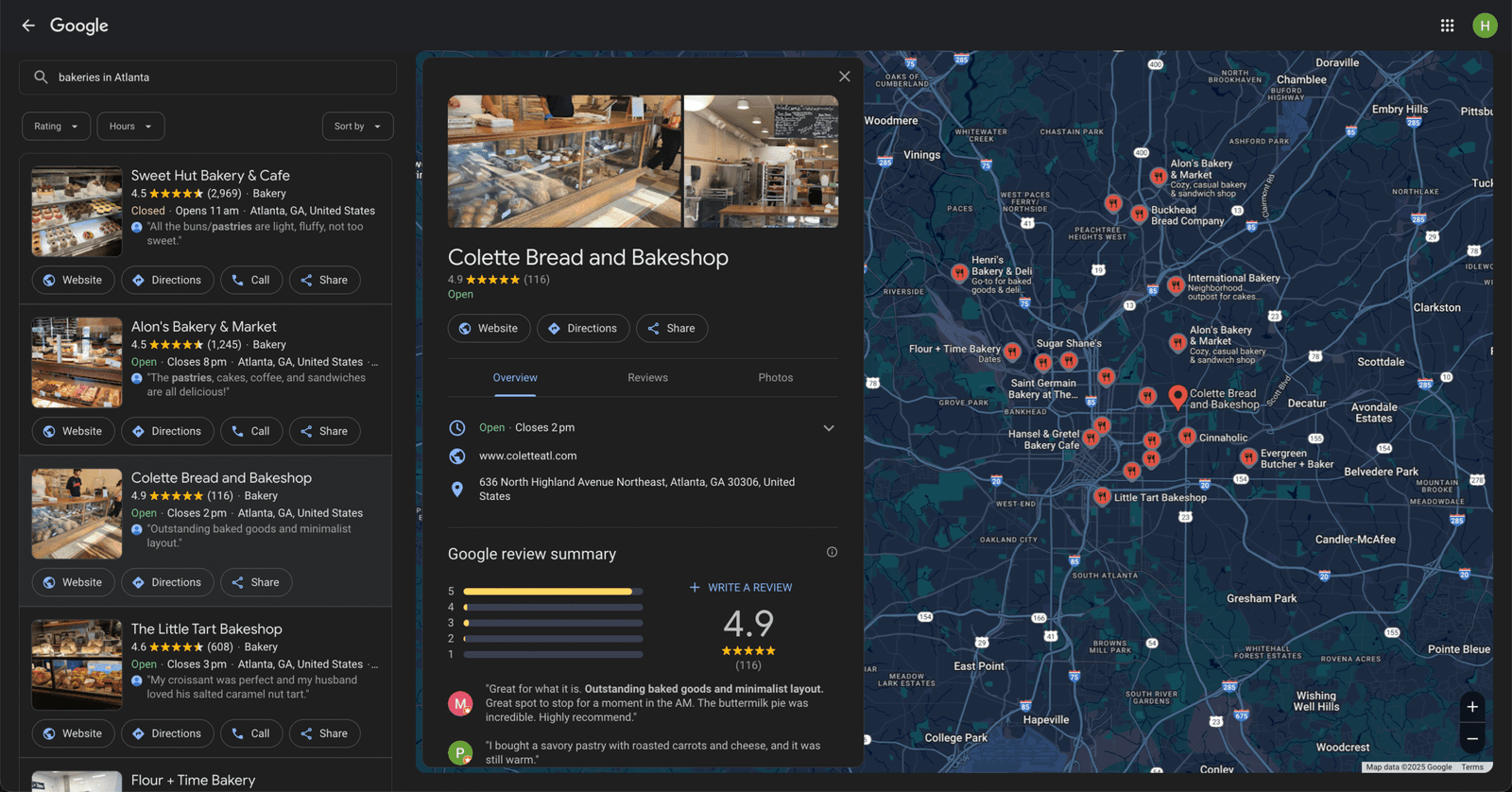Open the Alon's Bakery & Market listing thumbnail
This screenshot has height=792, width=1512.
[x=77, y=363]
